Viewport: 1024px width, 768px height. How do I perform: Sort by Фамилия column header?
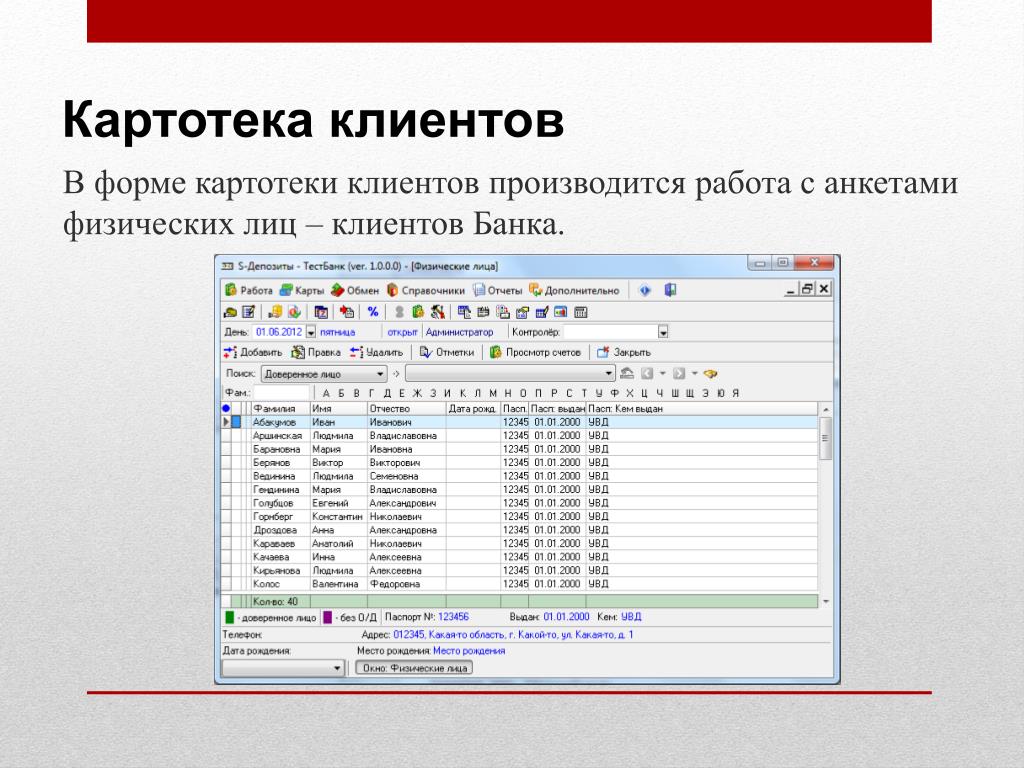pos(280,409)
